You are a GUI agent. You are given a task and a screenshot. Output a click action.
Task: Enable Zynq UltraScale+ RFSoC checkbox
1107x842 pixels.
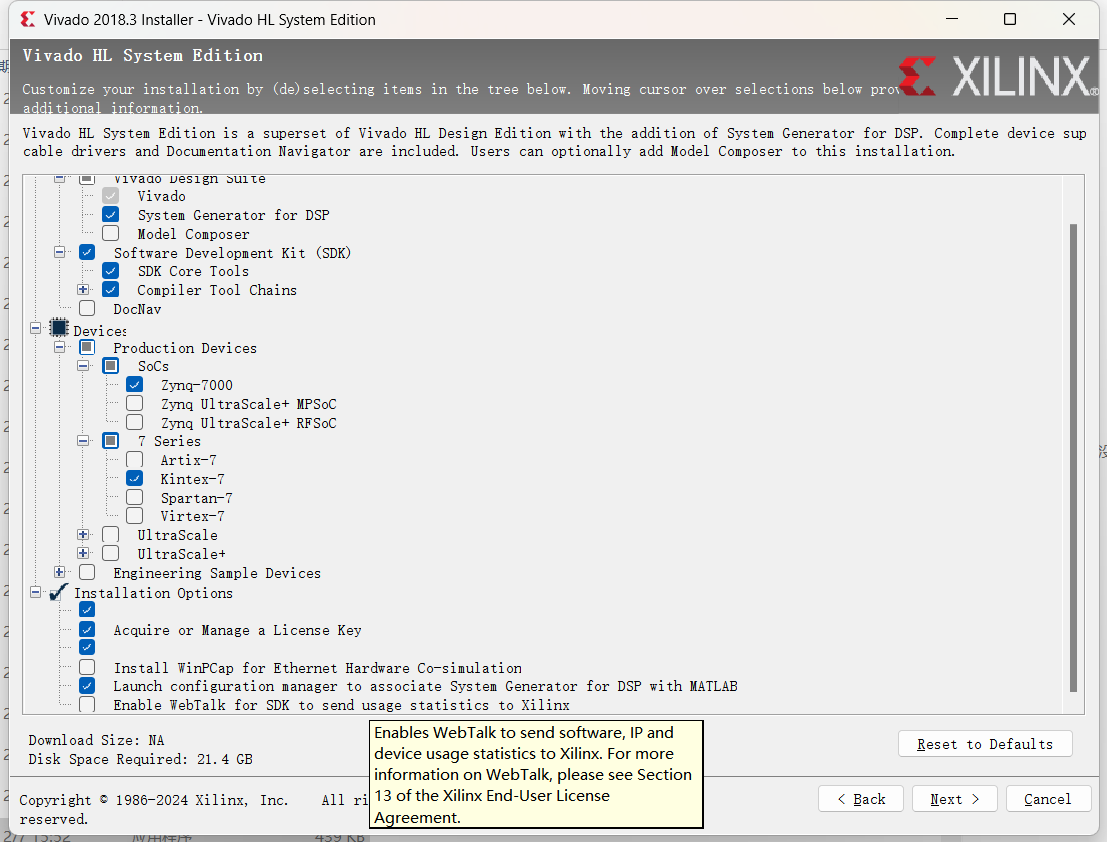(134, 422)
